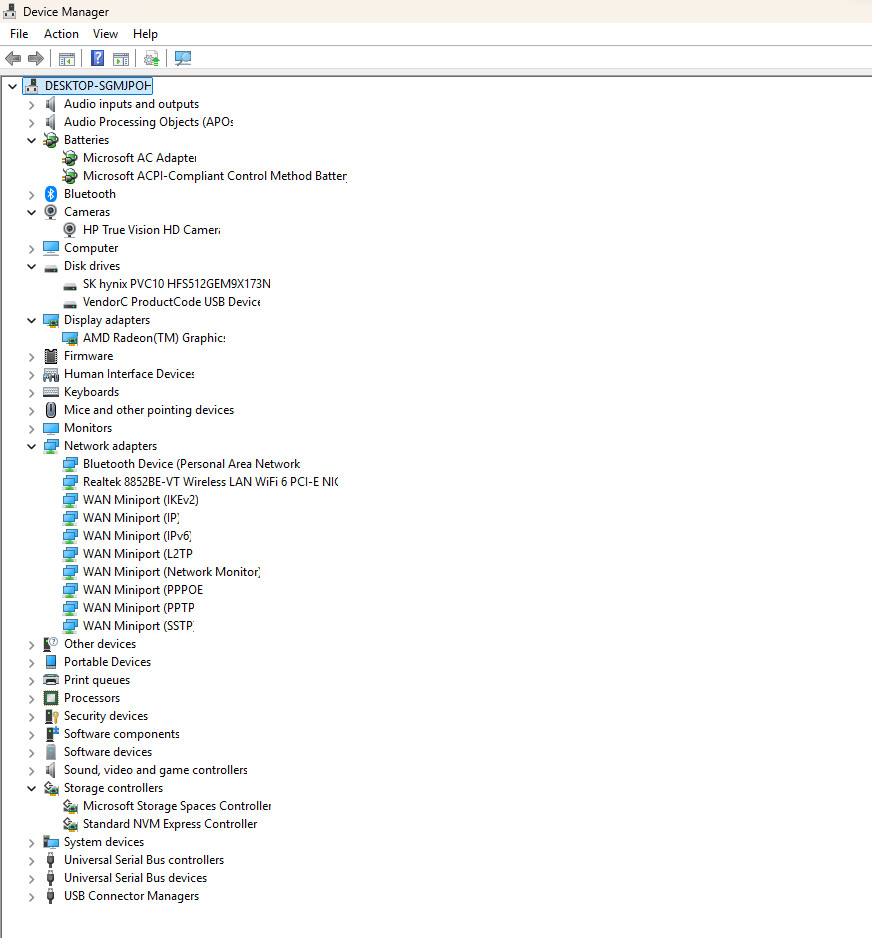This screenshot has height=938, width=872.
Task: Click the Cameras webcam icon
Action: click(x=51, y=212)
